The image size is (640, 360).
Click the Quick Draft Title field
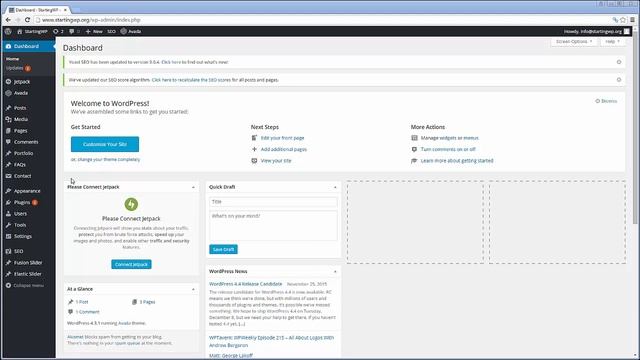273,202
